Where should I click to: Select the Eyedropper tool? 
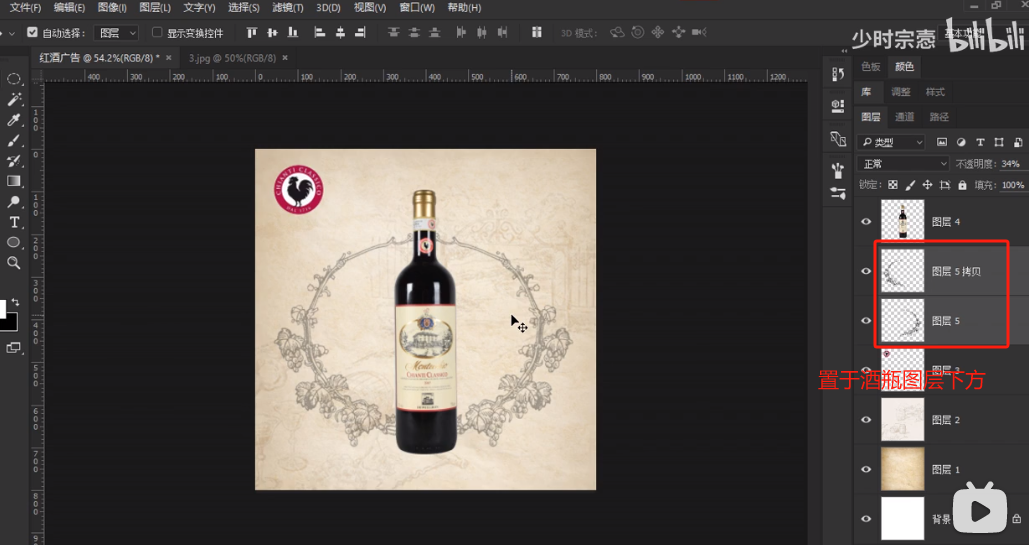pyautogui.click(x=14, y=120)
